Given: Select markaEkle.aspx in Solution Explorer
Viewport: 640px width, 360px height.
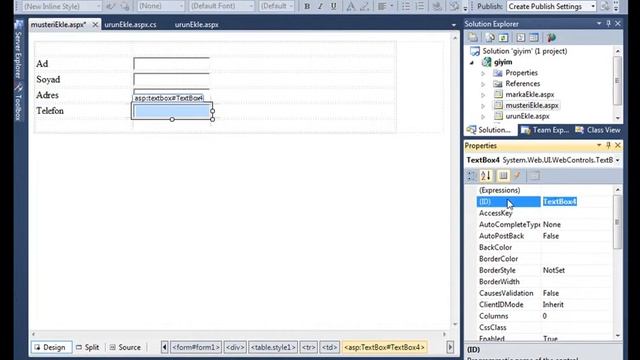Looking at the screenshot, I should [529, 95].
